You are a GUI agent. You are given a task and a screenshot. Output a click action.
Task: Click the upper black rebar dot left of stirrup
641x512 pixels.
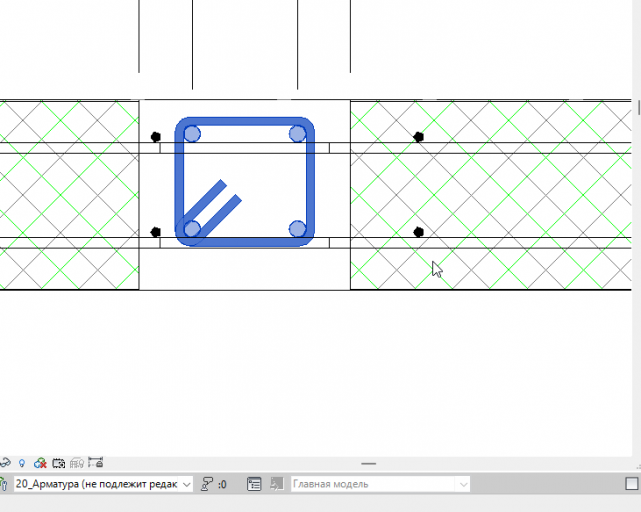155,137
